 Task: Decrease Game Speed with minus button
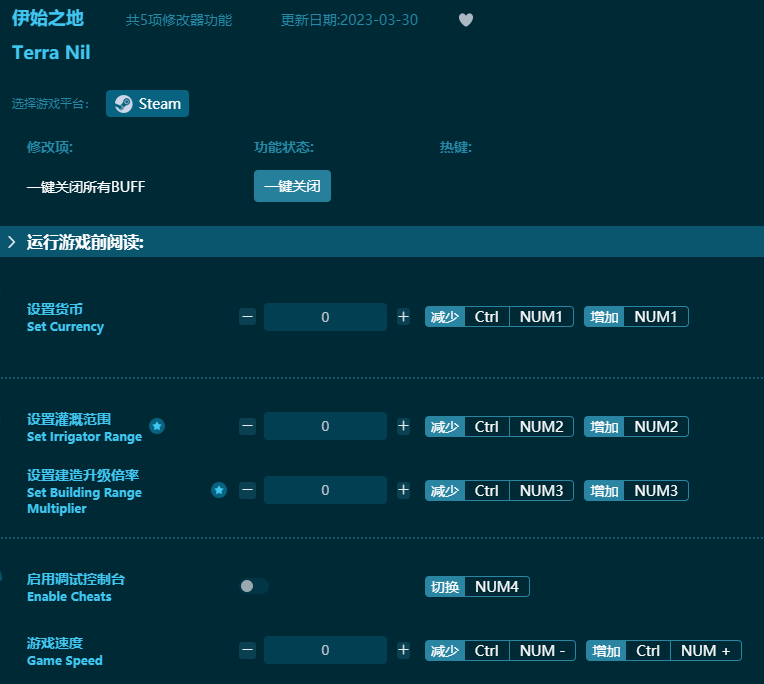(248, 650)
